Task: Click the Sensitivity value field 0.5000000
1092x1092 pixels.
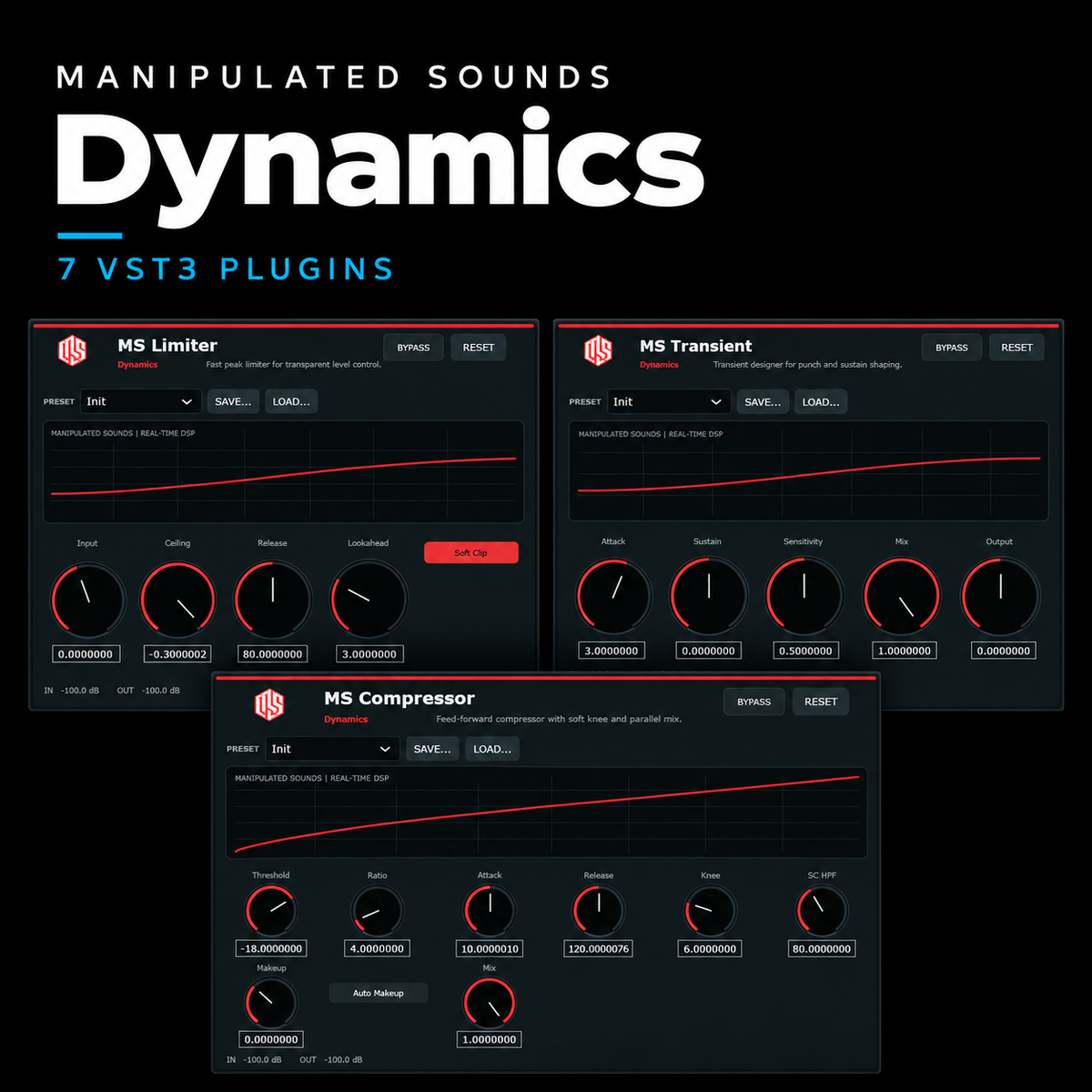Action: pos(805,651)
